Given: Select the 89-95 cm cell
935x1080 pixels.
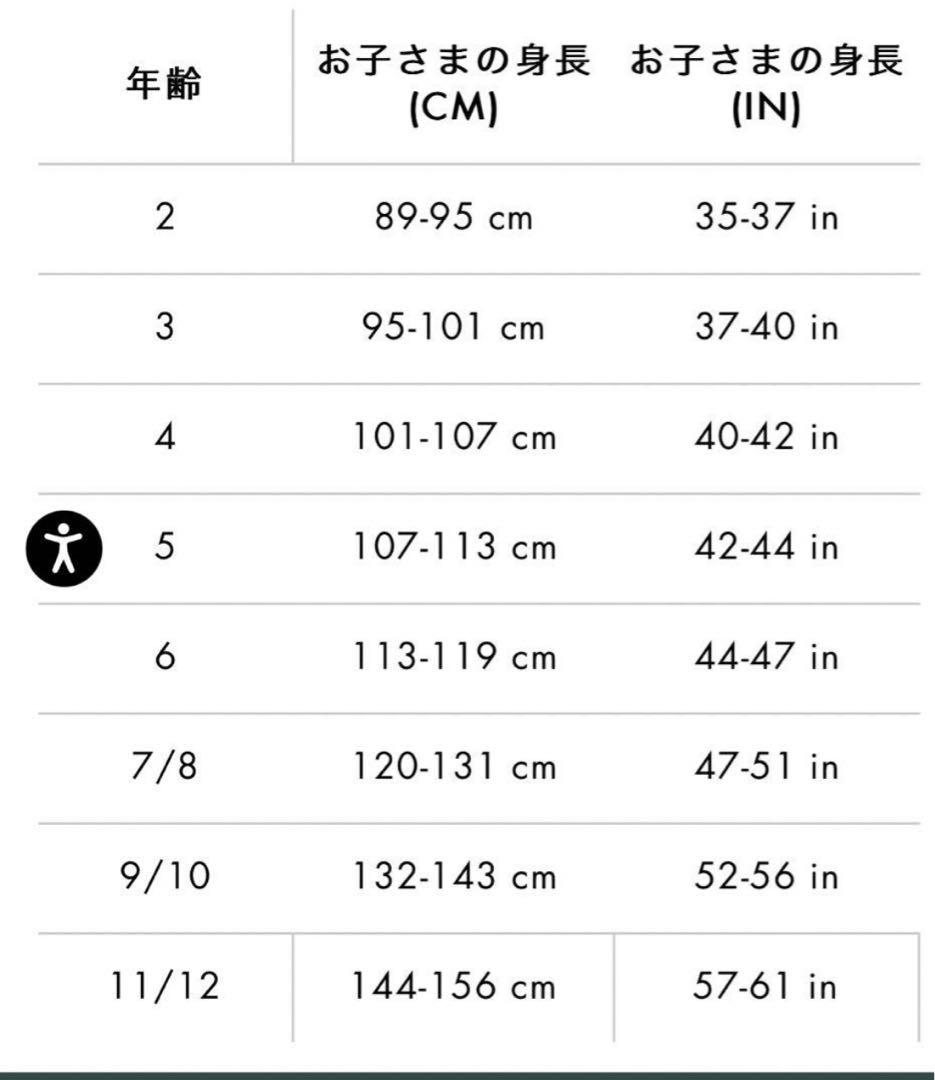Looking at the screenshot, I should (x=453, y=217).
